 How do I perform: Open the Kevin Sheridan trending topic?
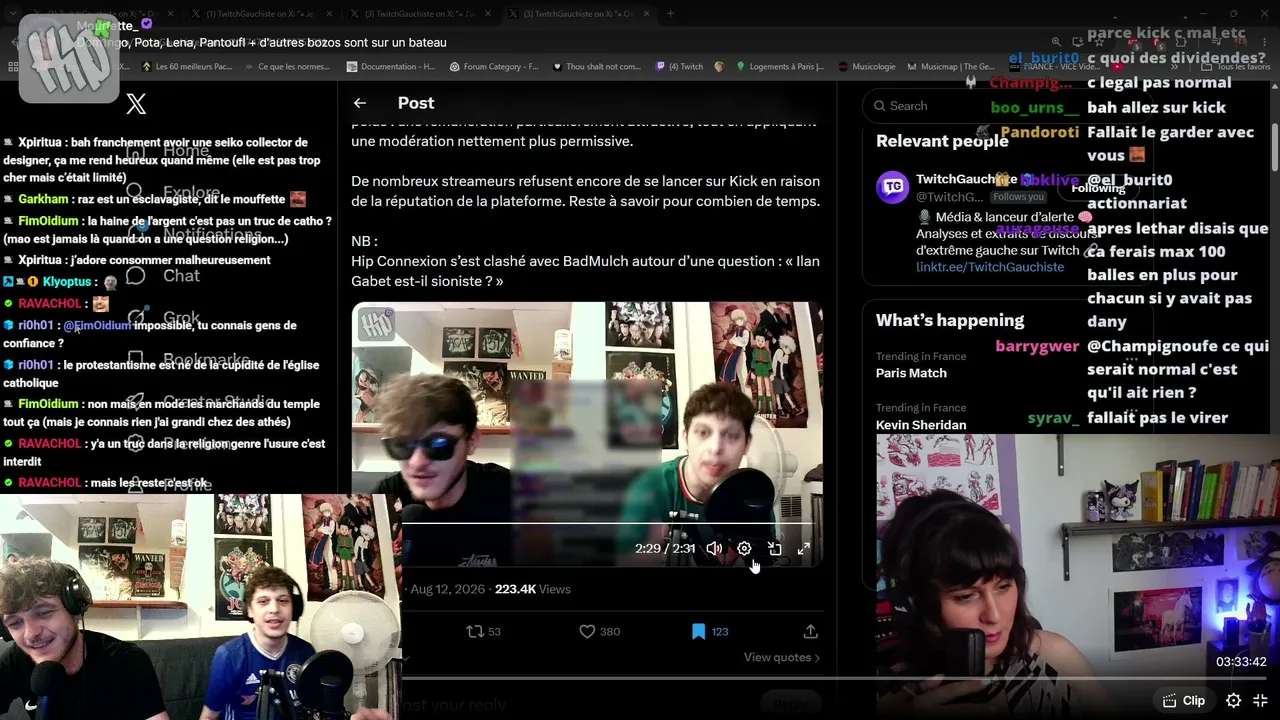(921, 425)
